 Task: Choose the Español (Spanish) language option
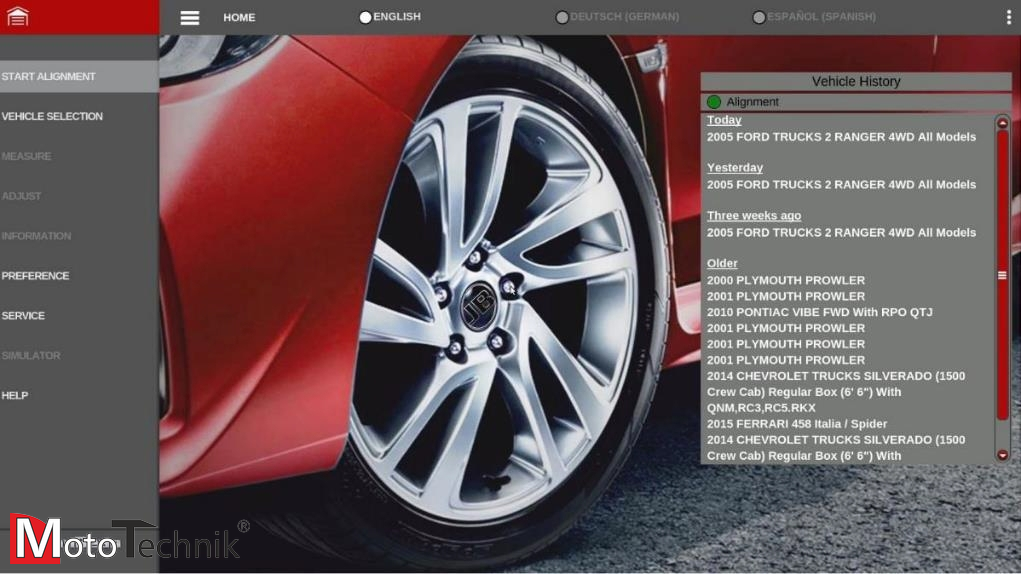coord(759,17)
